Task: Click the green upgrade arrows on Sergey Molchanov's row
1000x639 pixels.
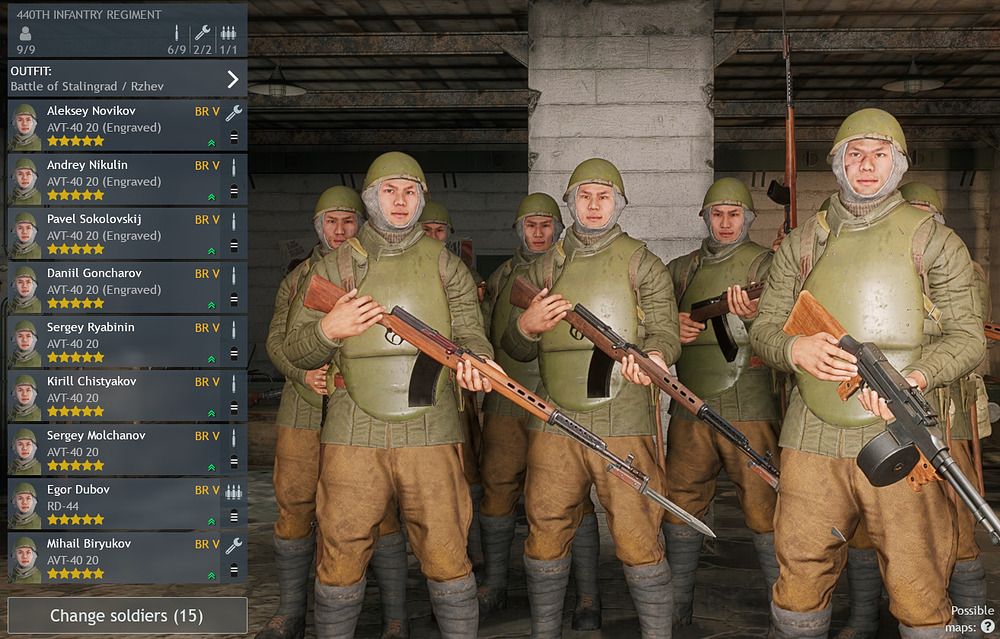Action: tap(211, 468)
